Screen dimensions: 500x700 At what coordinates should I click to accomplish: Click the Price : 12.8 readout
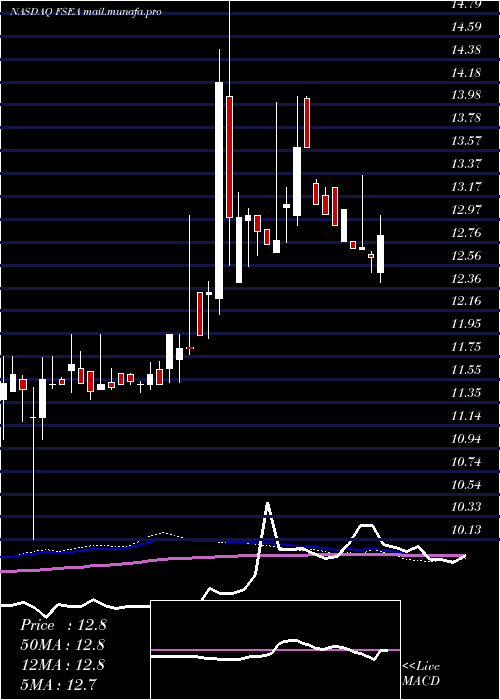(63, 625)
